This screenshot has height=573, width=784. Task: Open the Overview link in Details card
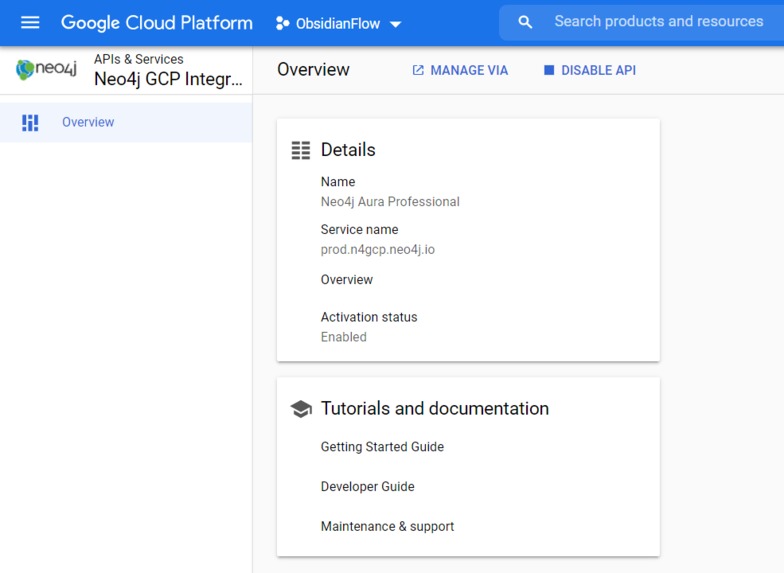(x=346, y=280)
